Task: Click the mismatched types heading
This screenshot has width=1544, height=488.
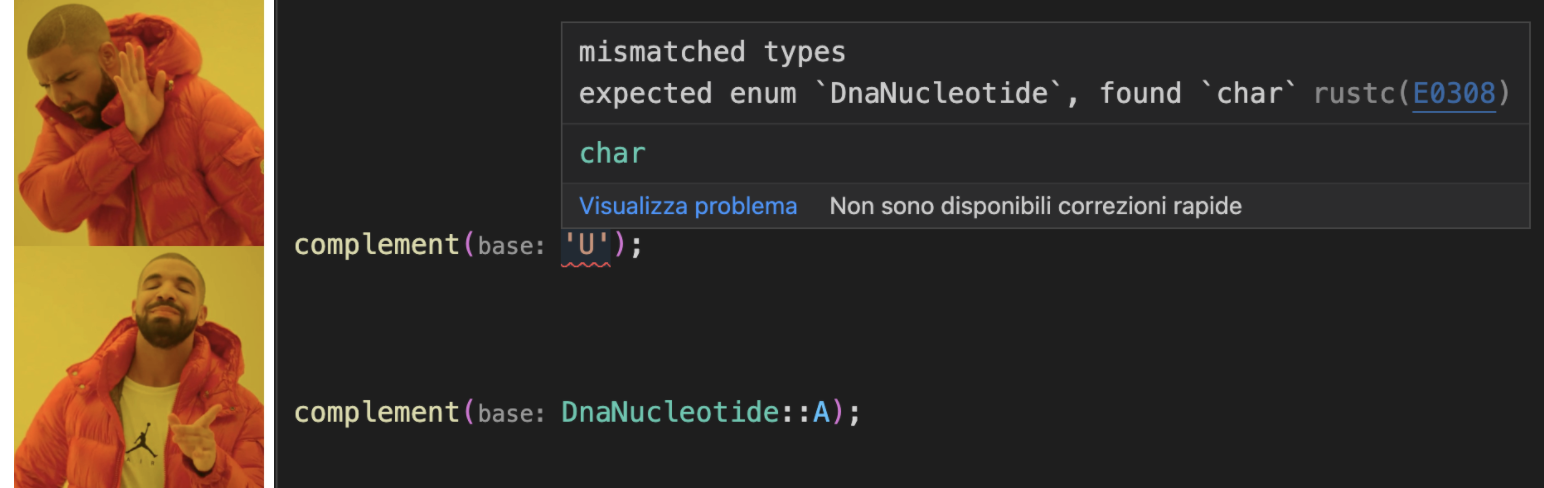Action: coord(712,52)
